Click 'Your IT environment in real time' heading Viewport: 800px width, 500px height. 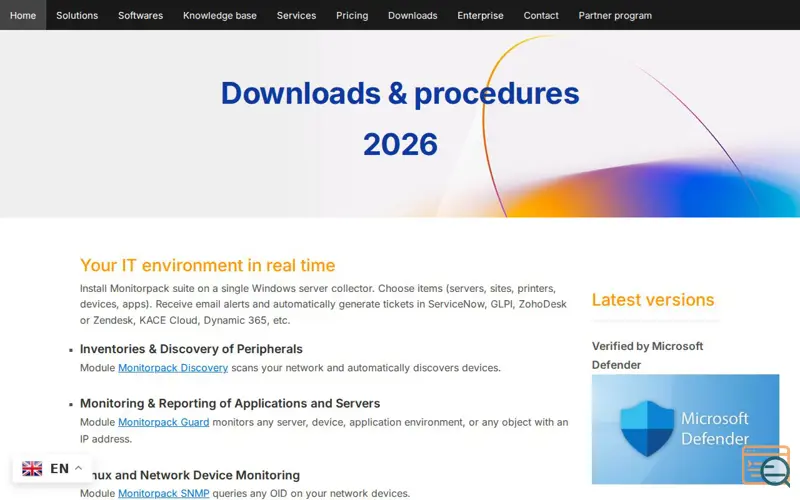[207, 265]
